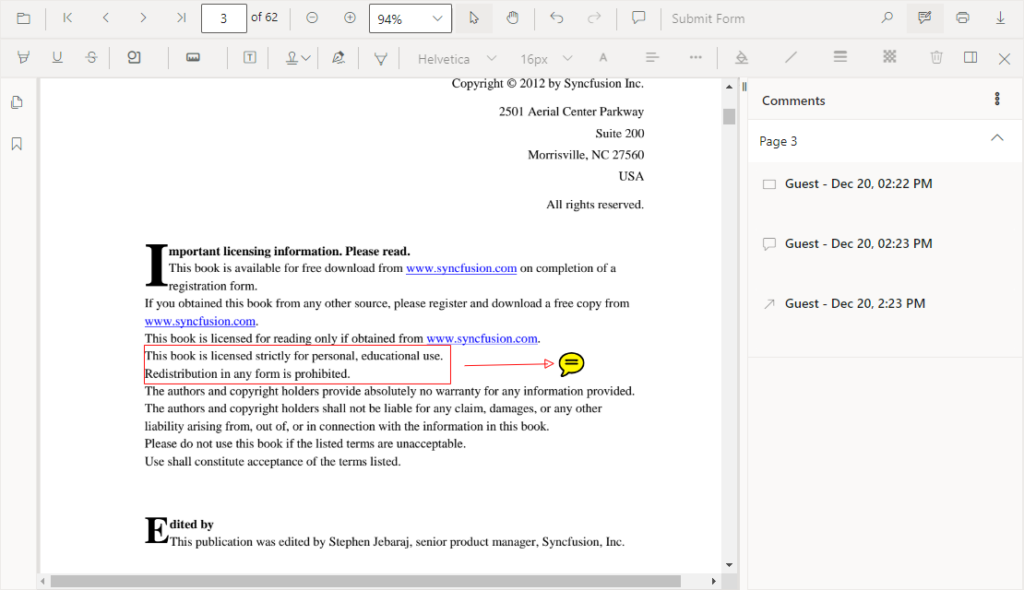Image resolution: width=1024 pixels, height=590 pixels.
Task: Select the free text annotation tool
Action: 249,57
